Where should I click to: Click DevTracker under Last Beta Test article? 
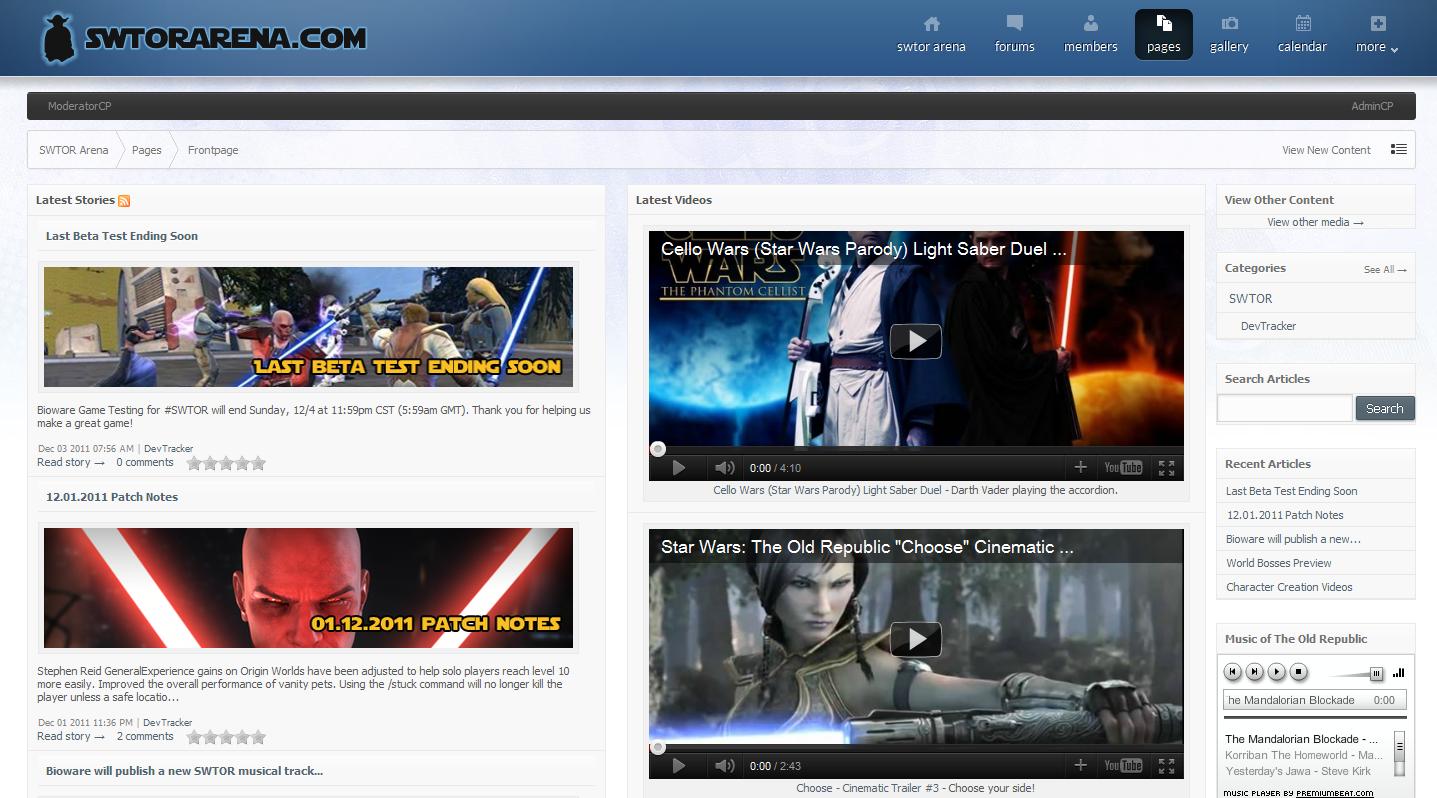tap(168, 448)
